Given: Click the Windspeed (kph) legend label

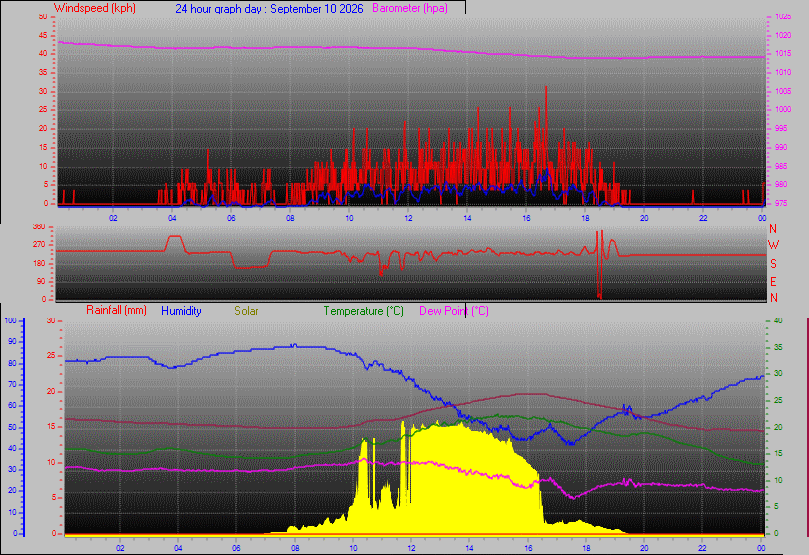Looking at the screenshot, I should pyautogui.click(x=94, y=8).
